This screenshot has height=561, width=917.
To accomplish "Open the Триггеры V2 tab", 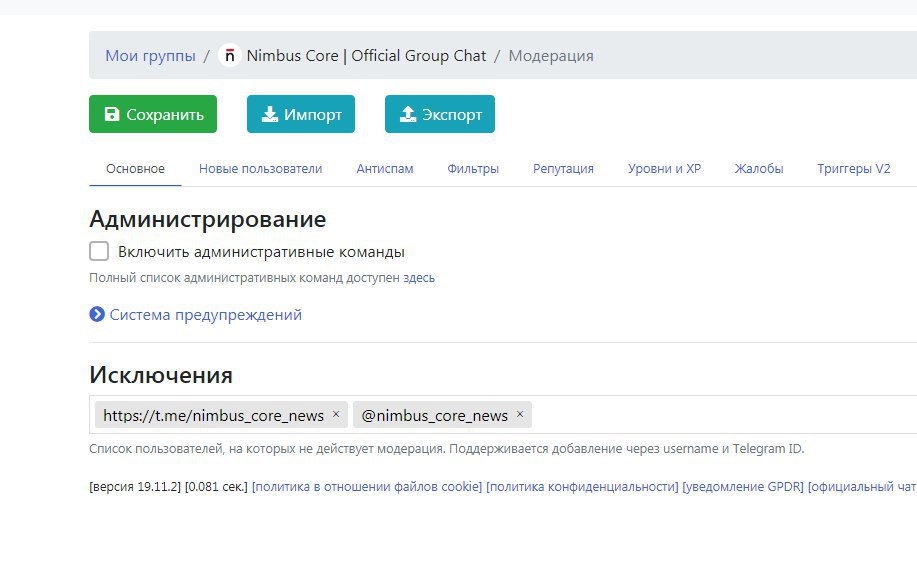I will click(x=854, y=169).
